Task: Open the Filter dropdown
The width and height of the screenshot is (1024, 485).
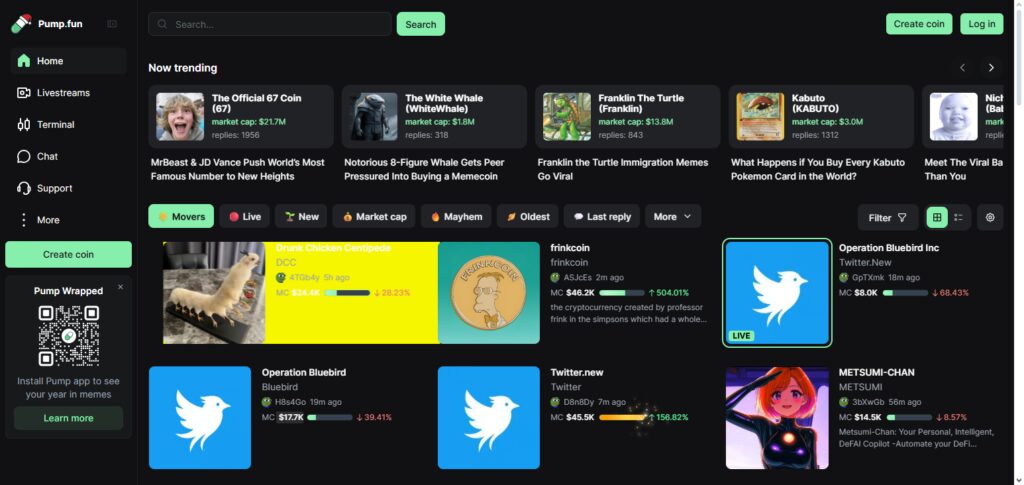Action: 888,217
